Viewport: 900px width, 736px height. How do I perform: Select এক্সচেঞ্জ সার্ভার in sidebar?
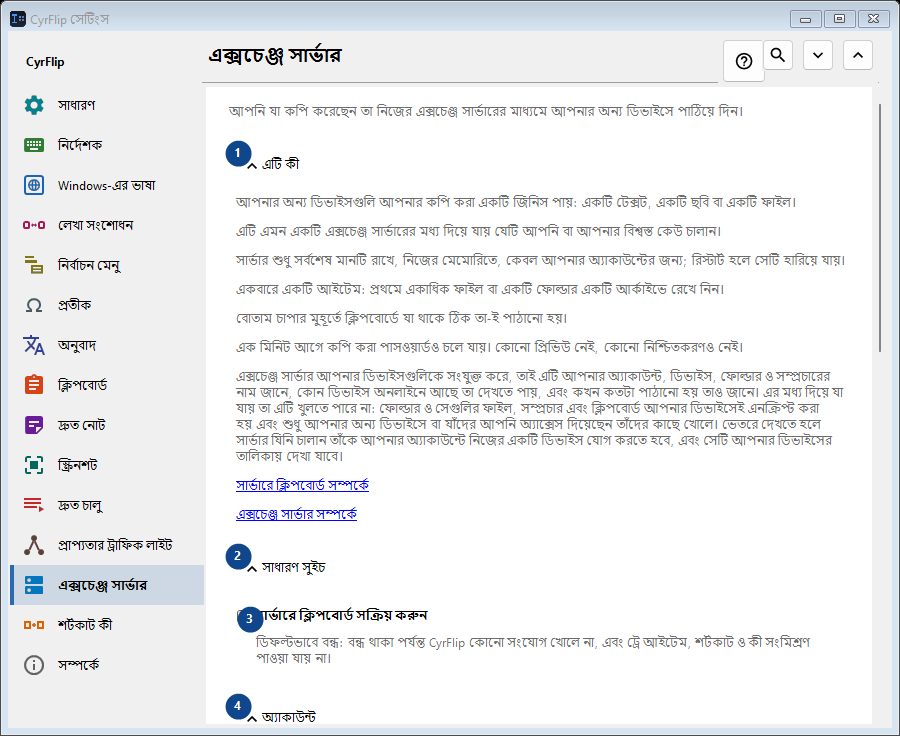(107, 585)
